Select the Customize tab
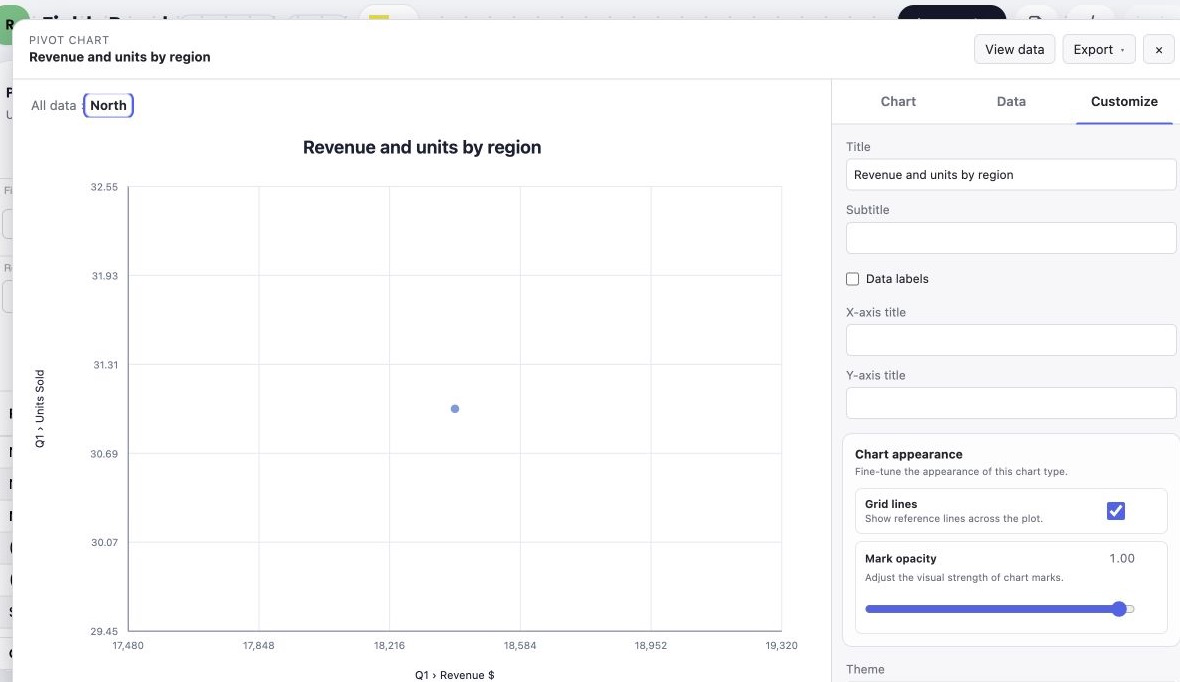This screenshot has height=682, width=1180. pyautogui.click(x=1124, y=102)
